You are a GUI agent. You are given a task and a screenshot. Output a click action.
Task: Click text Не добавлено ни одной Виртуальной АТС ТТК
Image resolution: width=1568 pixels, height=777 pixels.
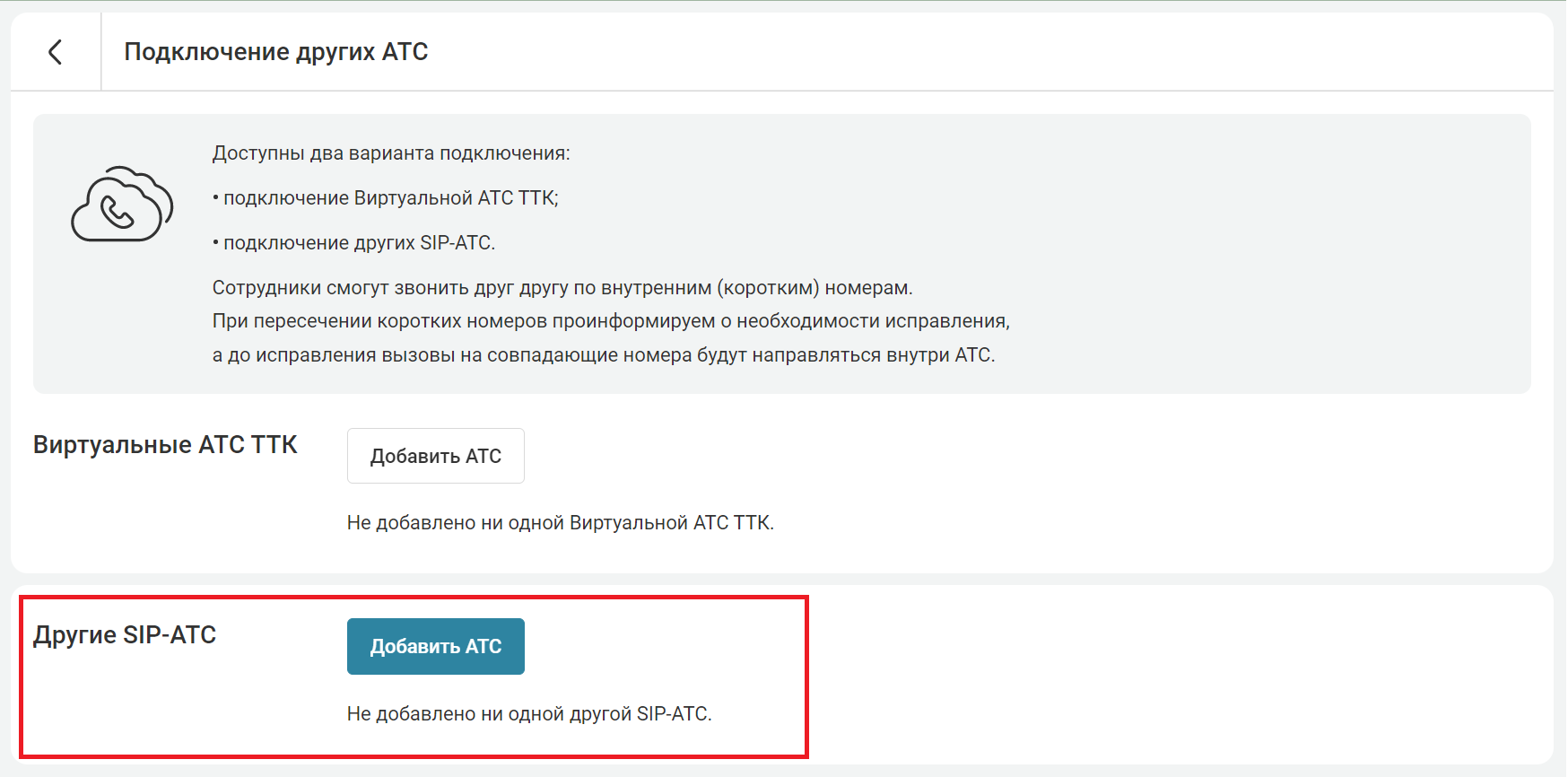click(x=560, y=523)
